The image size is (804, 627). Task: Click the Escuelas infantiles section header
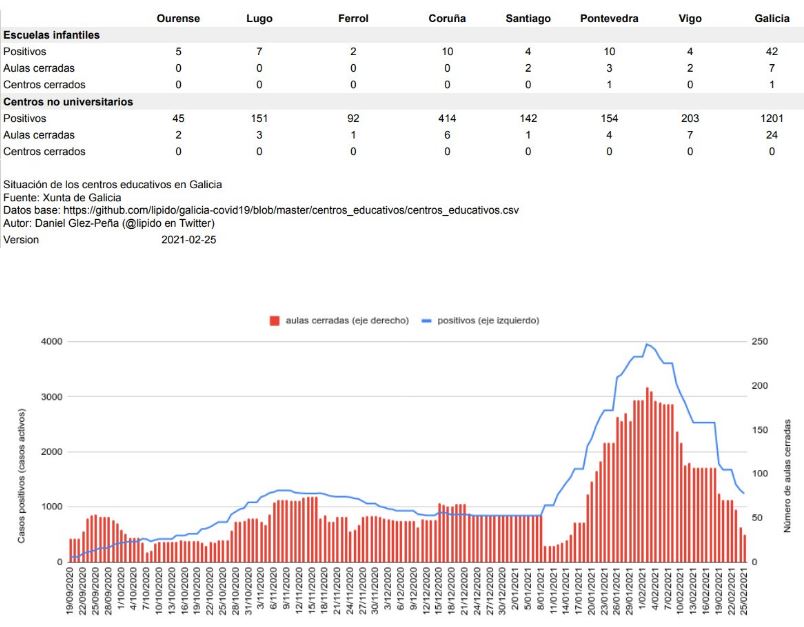pyautogui.click(x=58, y=35)
